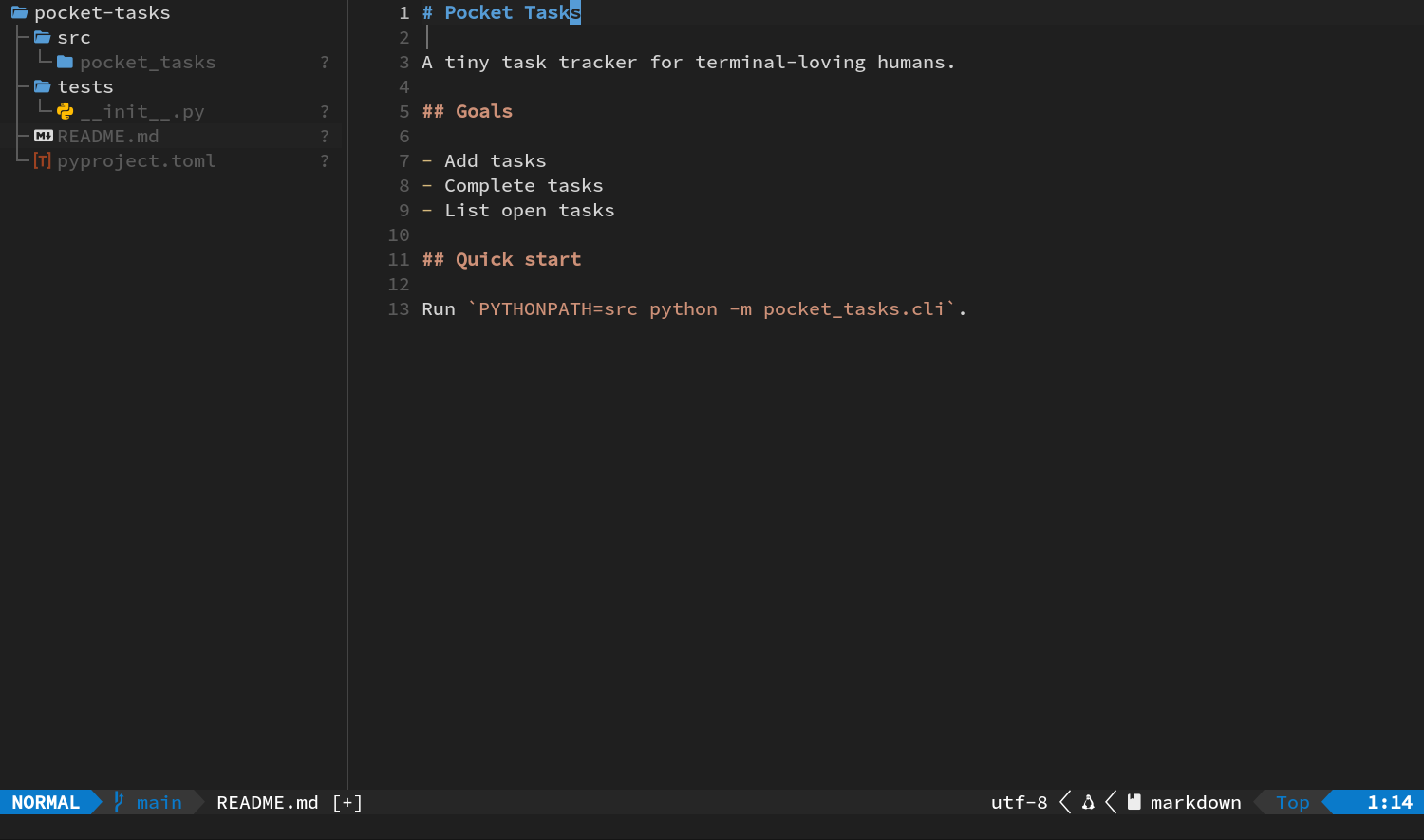Screen dimensions: 1424x840
Task: Click the git branch icon in the statusline
Action: tap(119, 802)
